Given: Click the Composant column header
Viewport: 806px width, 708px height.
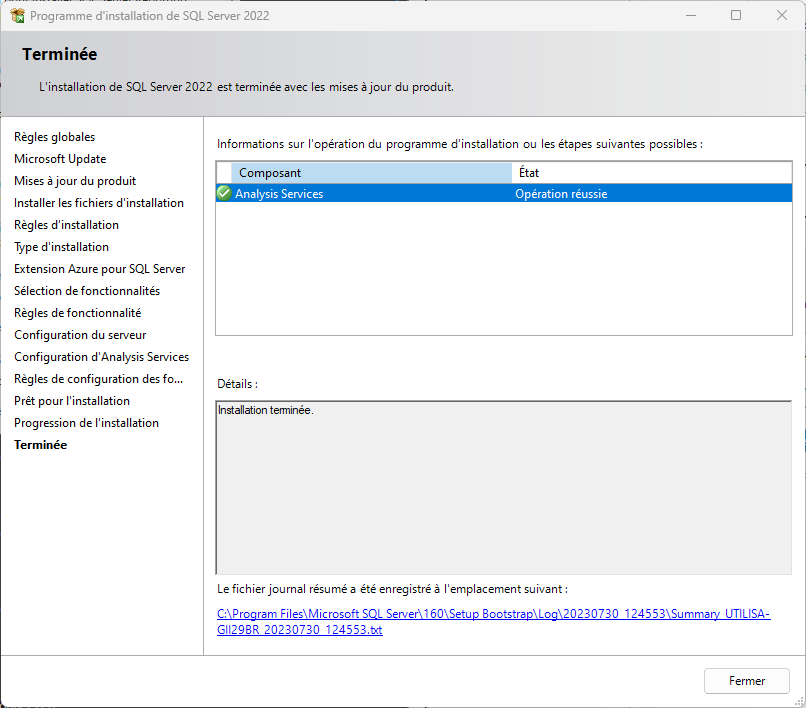Looking at the screenshot, I should pyautogui.click(x=371, y=173).
